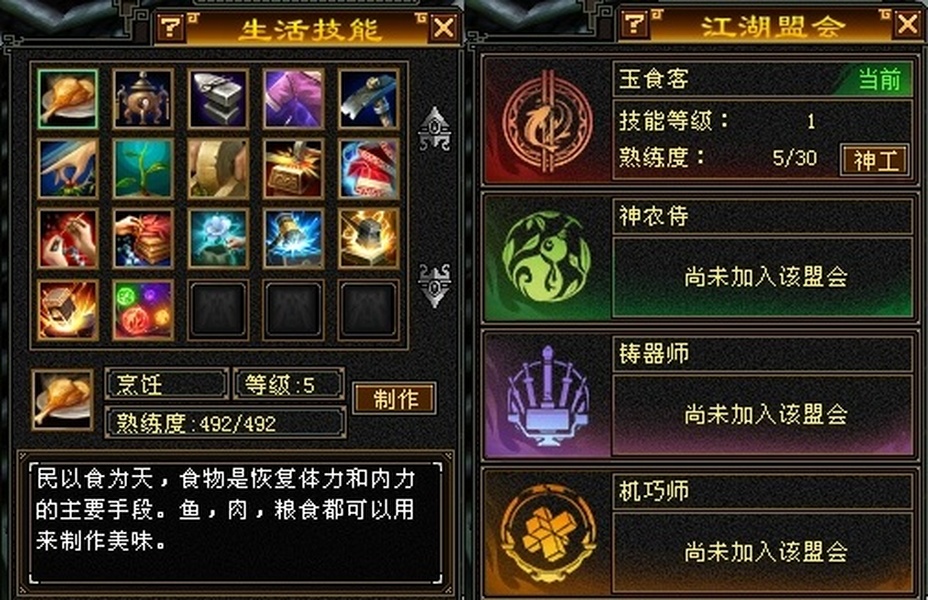Click the 神工 button

[875, 160]
